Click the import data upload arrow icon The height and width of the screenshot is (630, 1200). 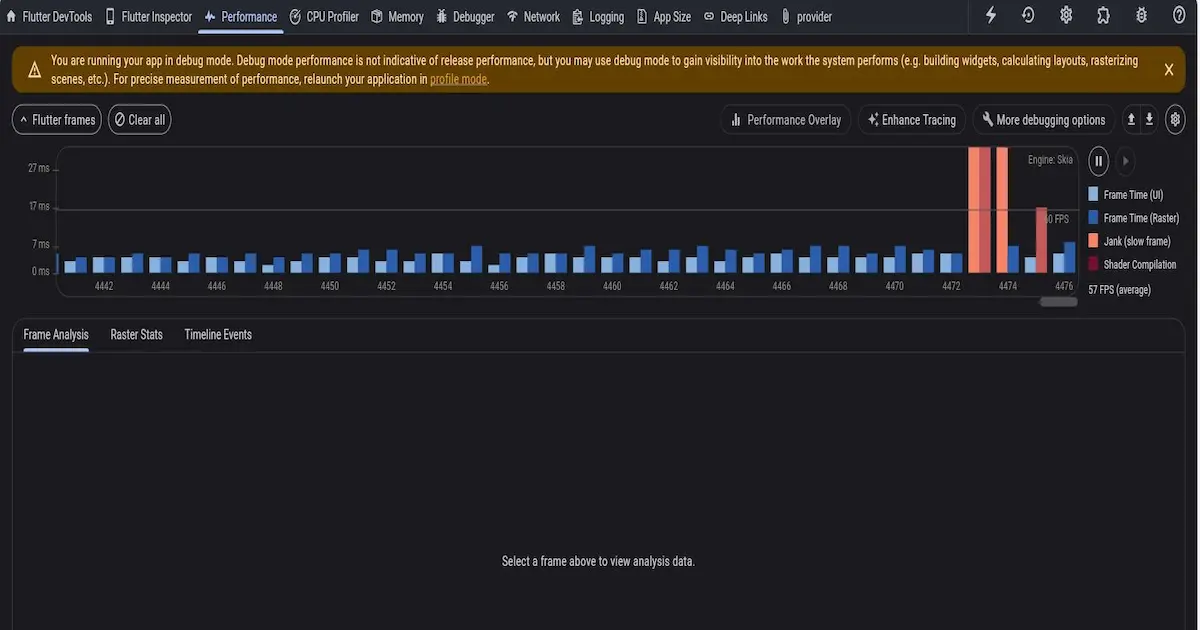(x=1131, y=120)
